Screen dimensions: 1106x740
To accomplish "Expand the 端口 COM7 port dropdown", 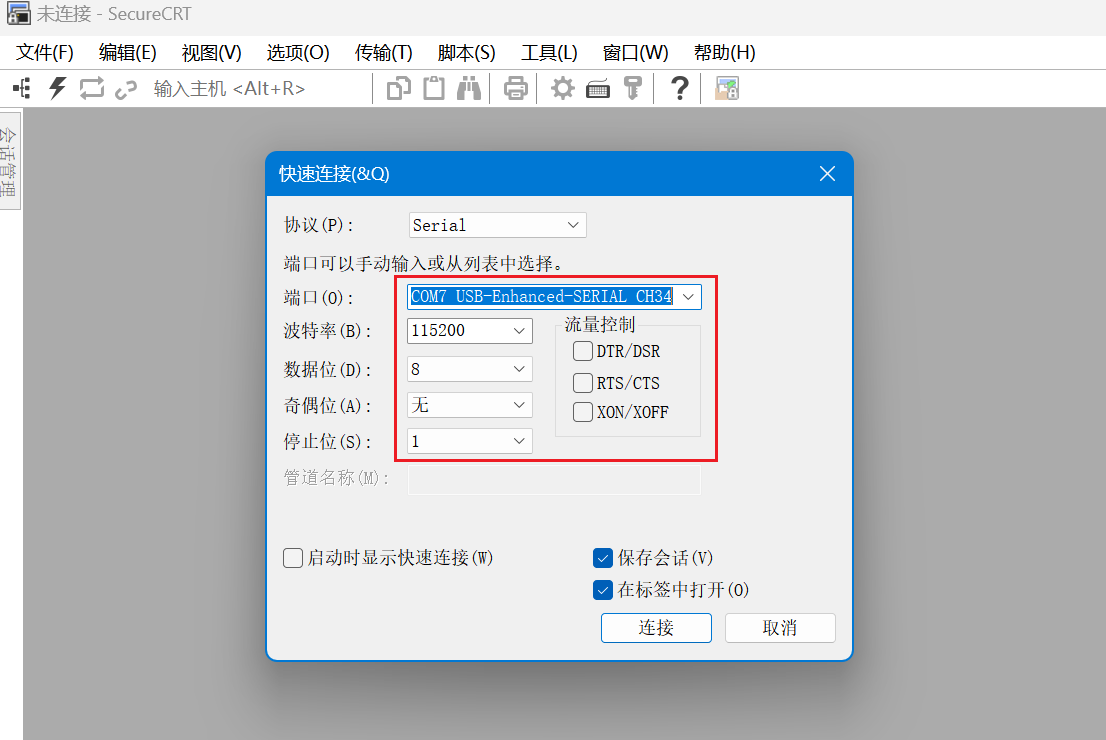I will tap(688, 297).
